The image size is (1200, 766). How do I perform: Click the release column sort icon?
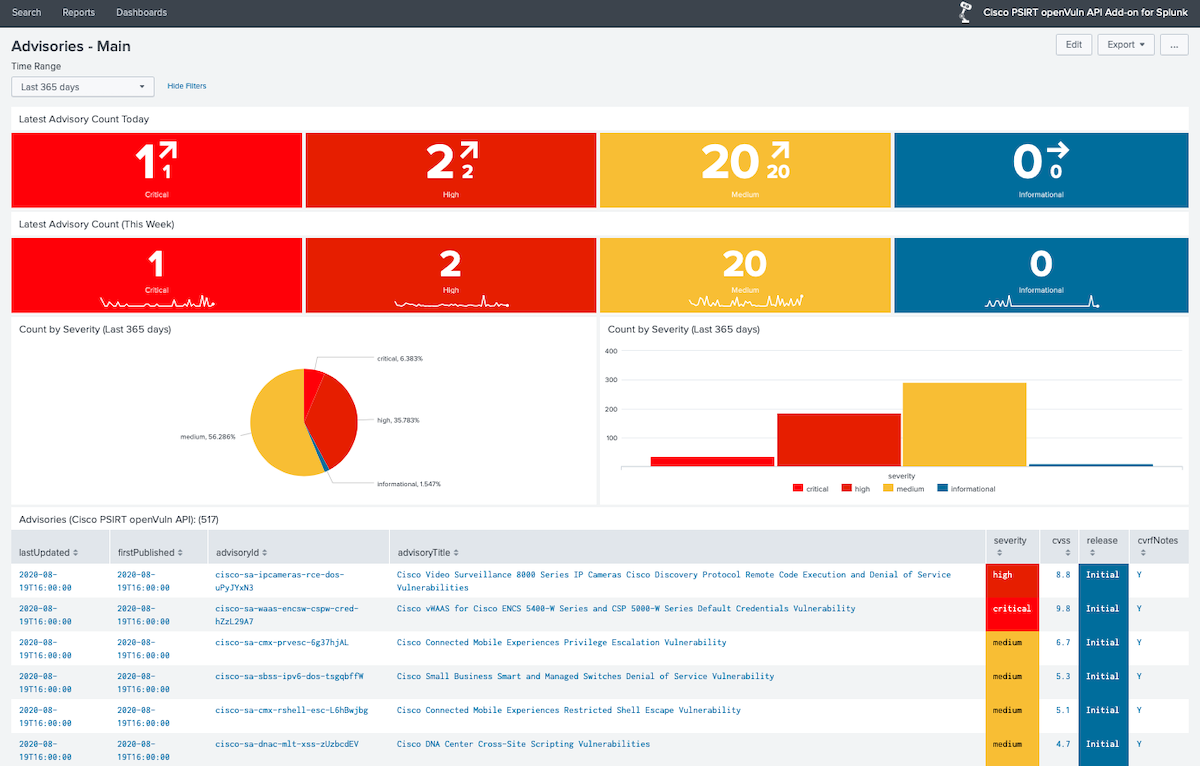coord(1090,553)
